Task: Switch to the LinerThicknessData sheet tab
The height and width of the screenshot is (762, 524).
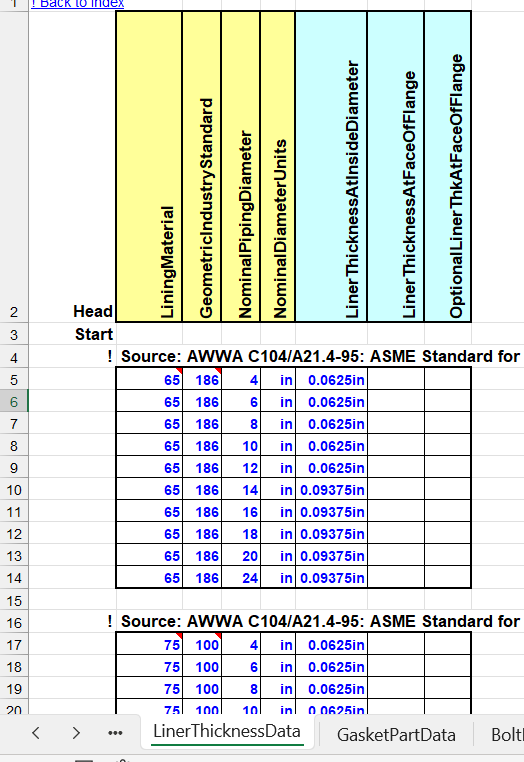Action: coord(227,731)
